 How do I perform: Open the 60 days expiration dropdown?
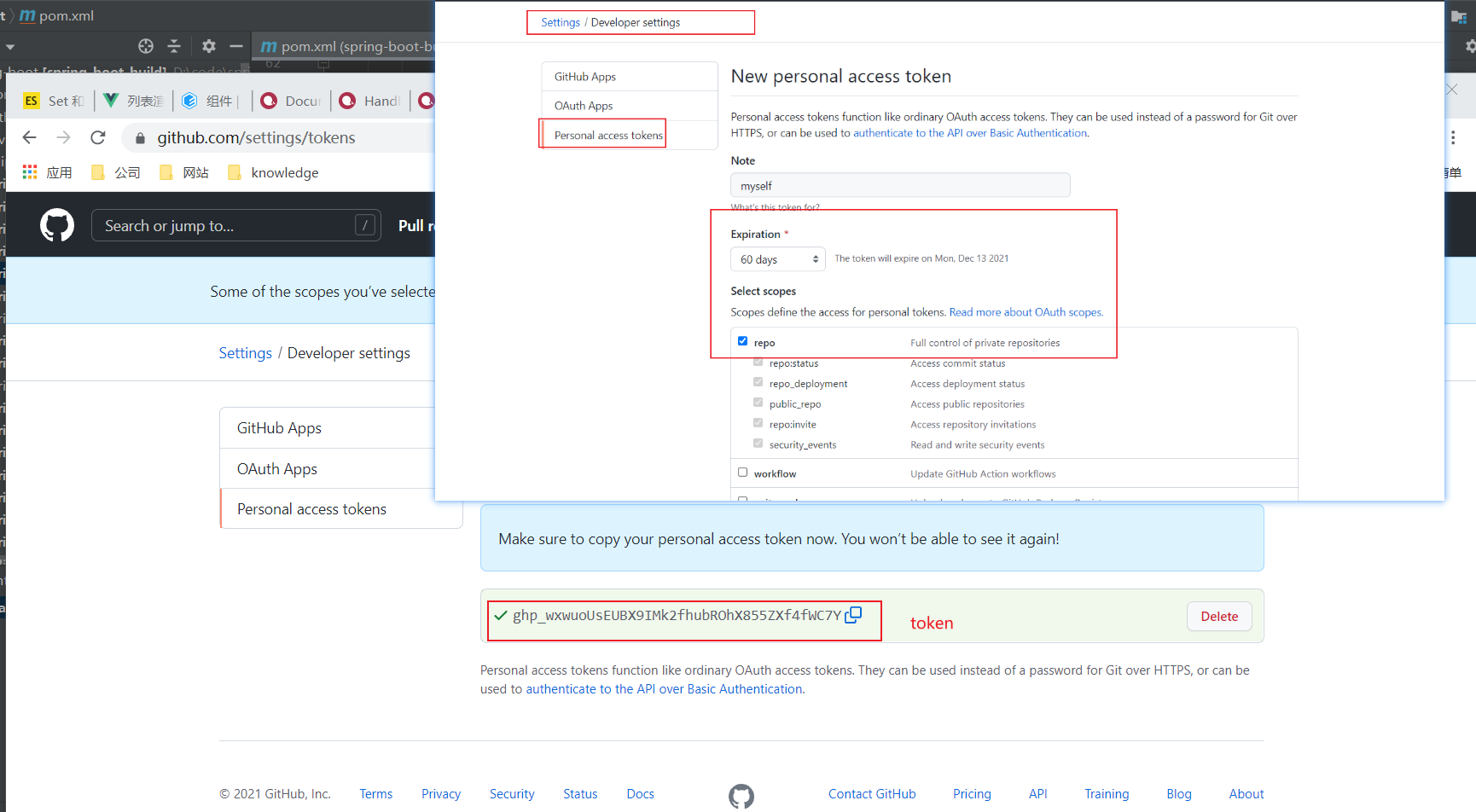click(x=777, y=259)
